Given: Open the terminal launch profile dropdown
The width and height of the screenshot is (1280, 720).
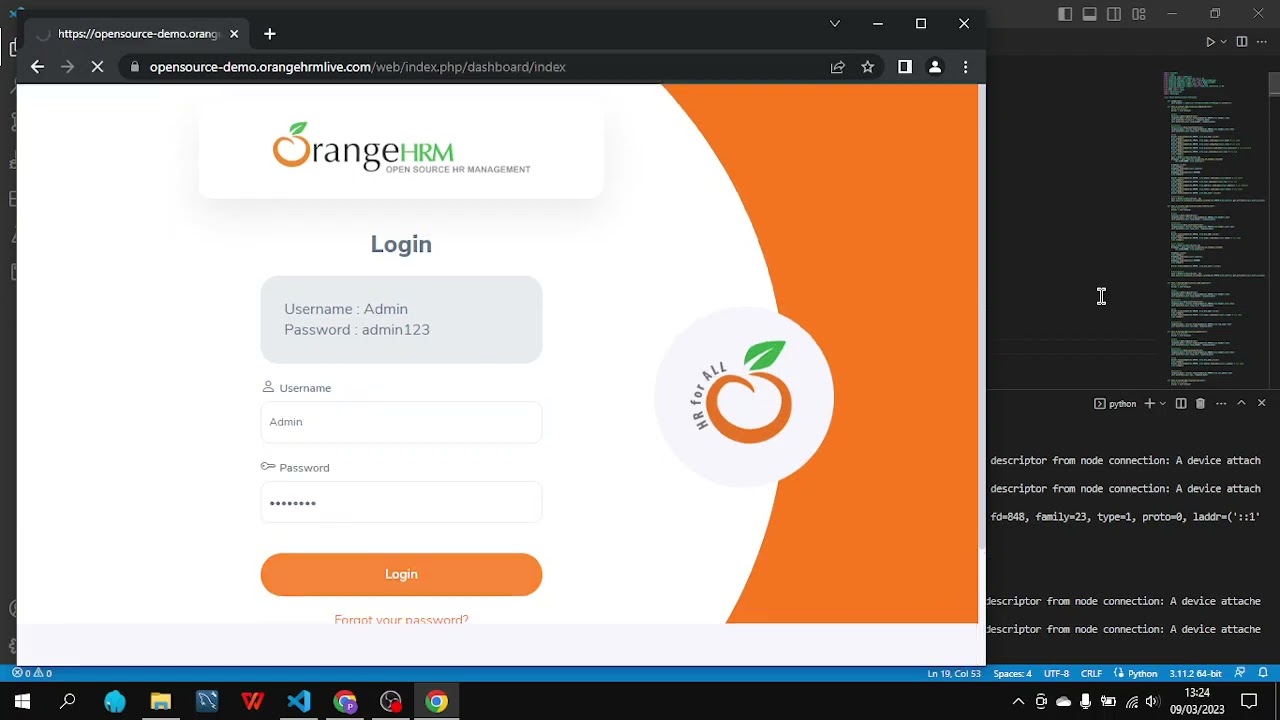Looking at the screenshot, I should click(x=1162, y=404).
